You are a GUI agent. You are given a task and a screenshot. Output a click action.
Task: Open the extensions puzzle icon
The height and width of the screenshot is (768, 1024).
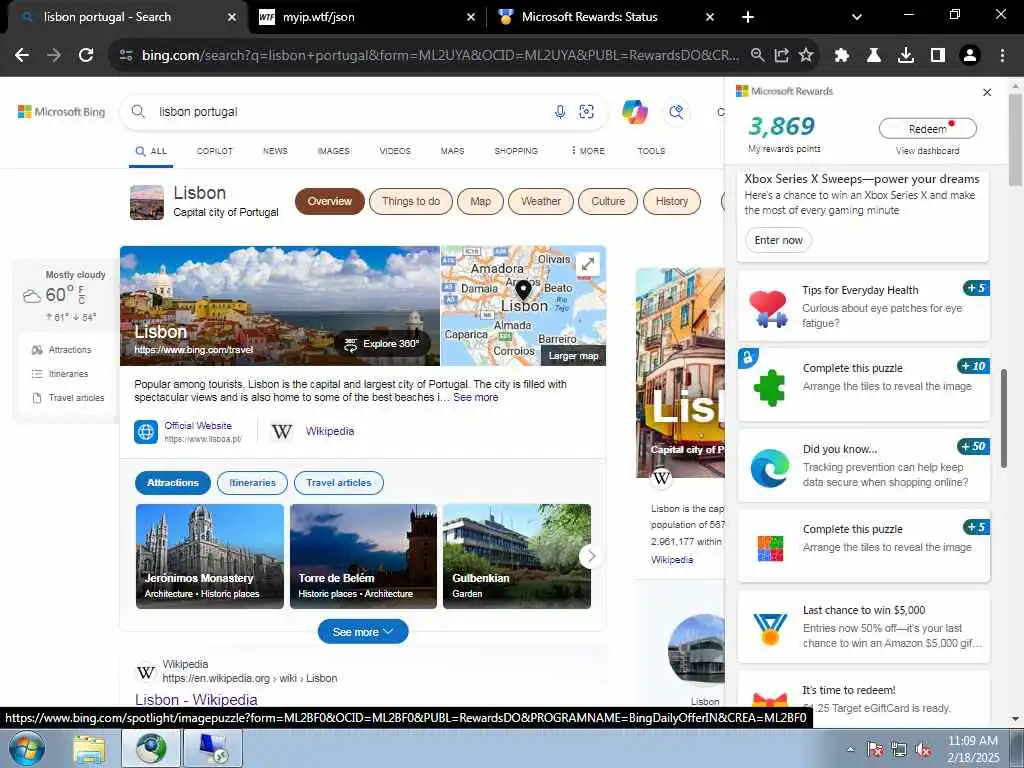coord(842,56)
